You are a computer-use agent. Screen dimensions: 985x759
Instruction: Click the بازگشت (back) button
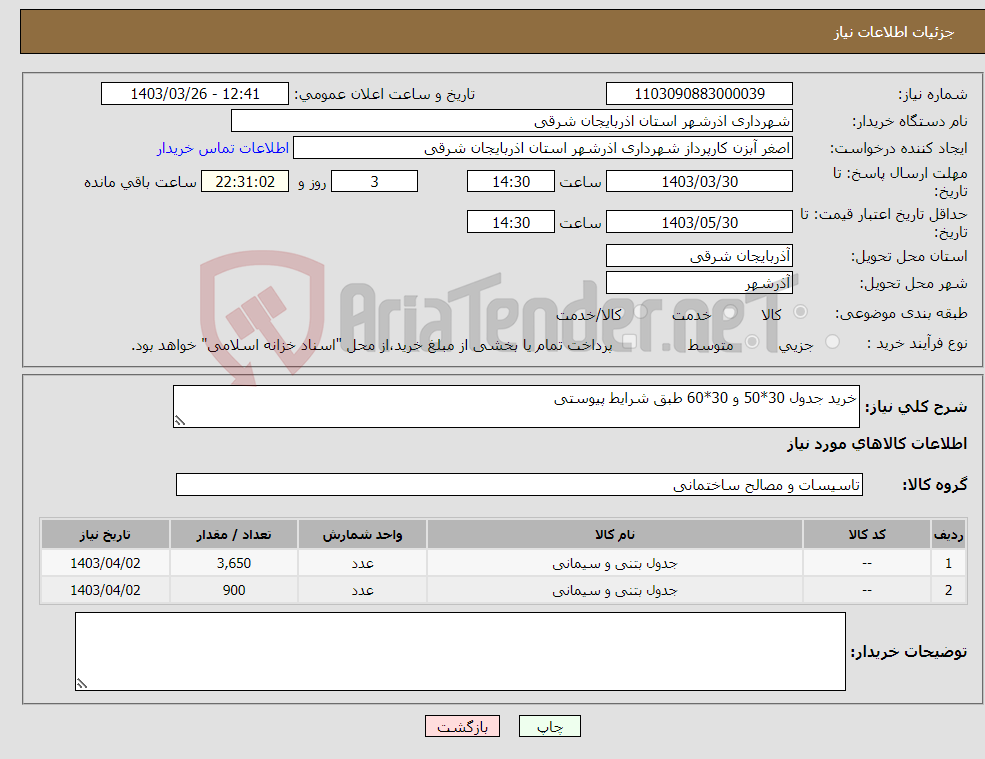coord(462,726)
